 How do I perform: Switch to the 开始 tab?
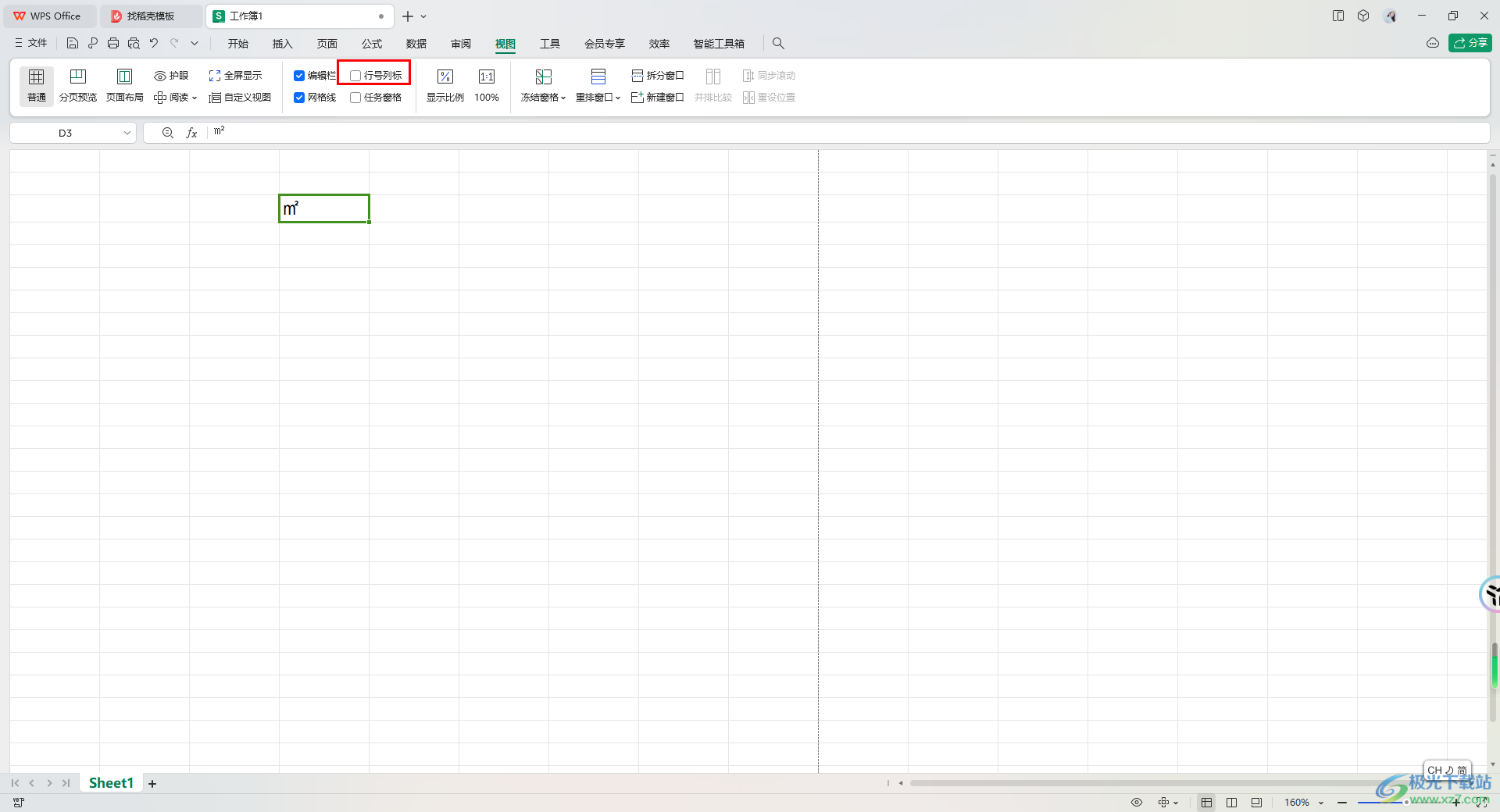coord(238,44)
